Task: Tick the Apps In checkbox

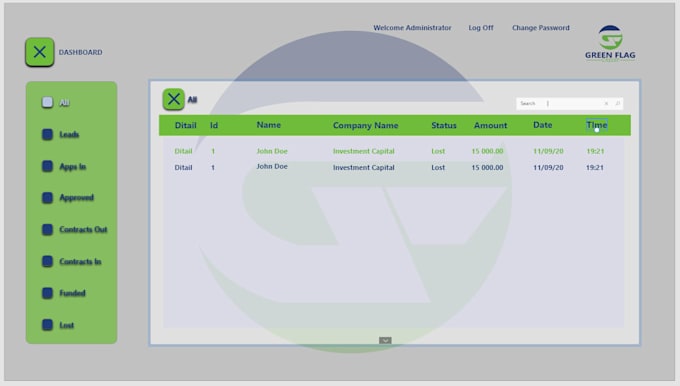Action: tap(47, 166)
